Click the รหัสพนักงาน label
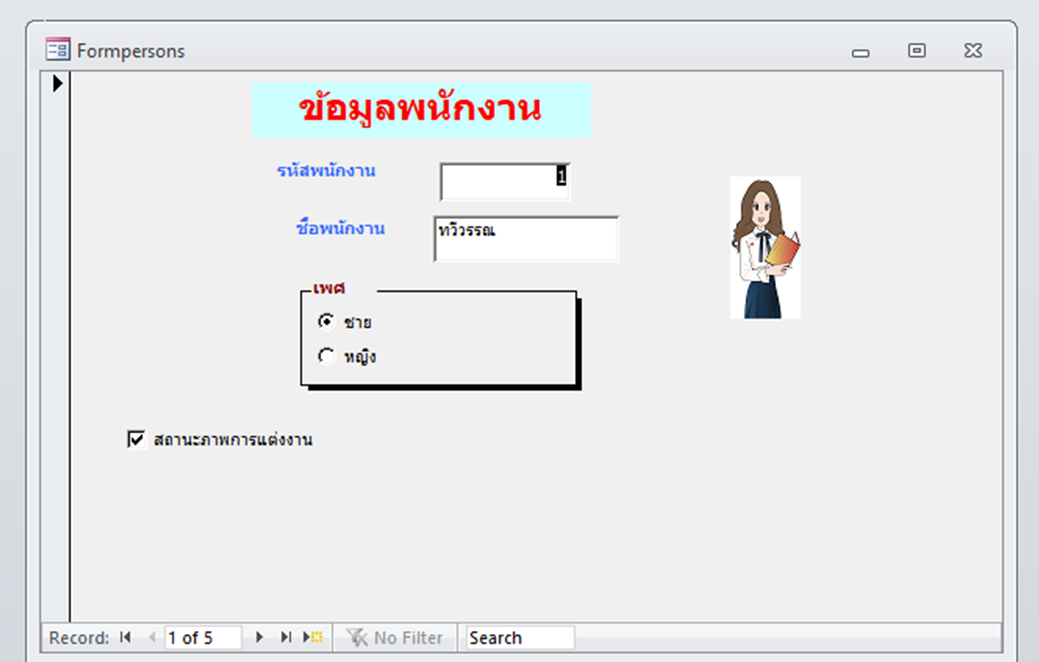This screenshot has width=1039, height=662. (326, 171)
